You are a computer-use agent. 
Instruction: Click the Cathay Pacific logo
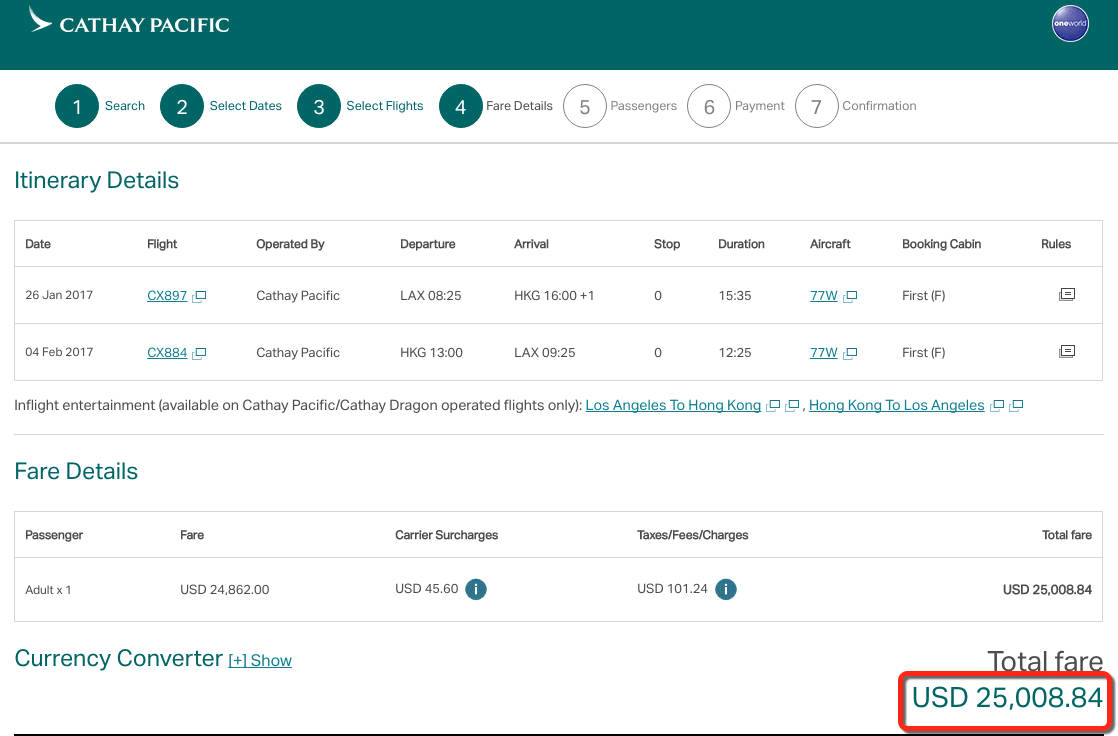pos(129,21)
